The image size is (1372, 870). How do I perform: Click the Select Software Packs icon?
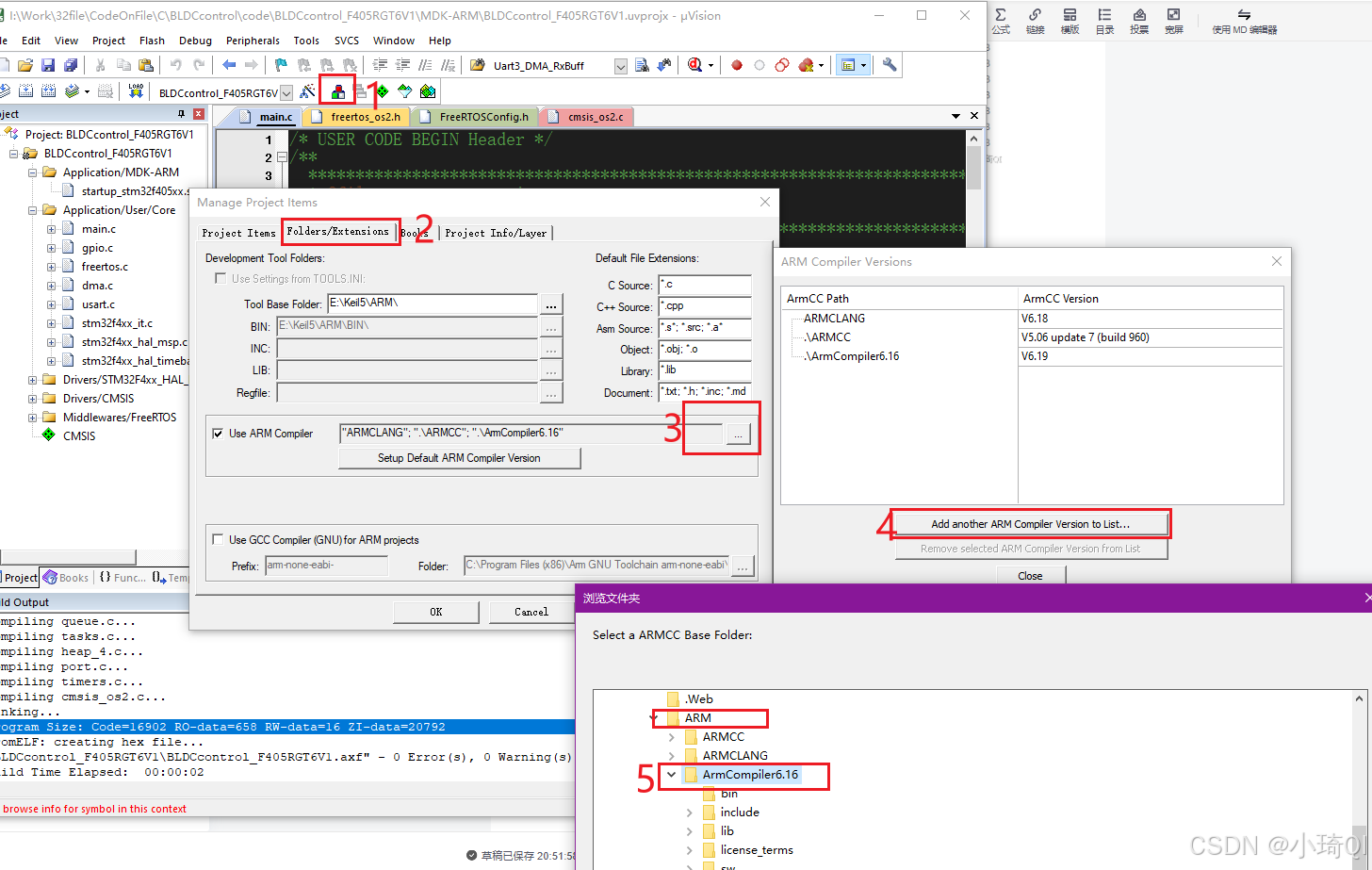pos(405,91)
